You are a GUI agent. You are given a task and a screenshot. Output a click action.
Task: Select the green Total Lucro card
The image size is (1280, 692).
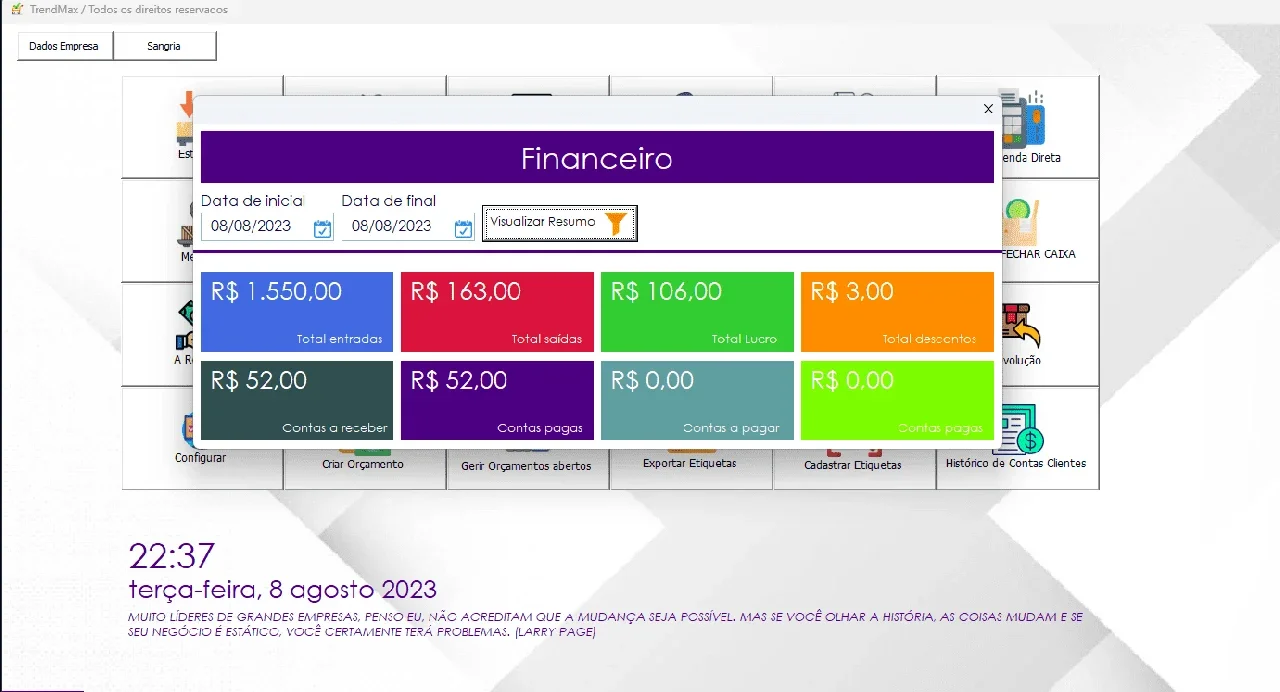697,312
